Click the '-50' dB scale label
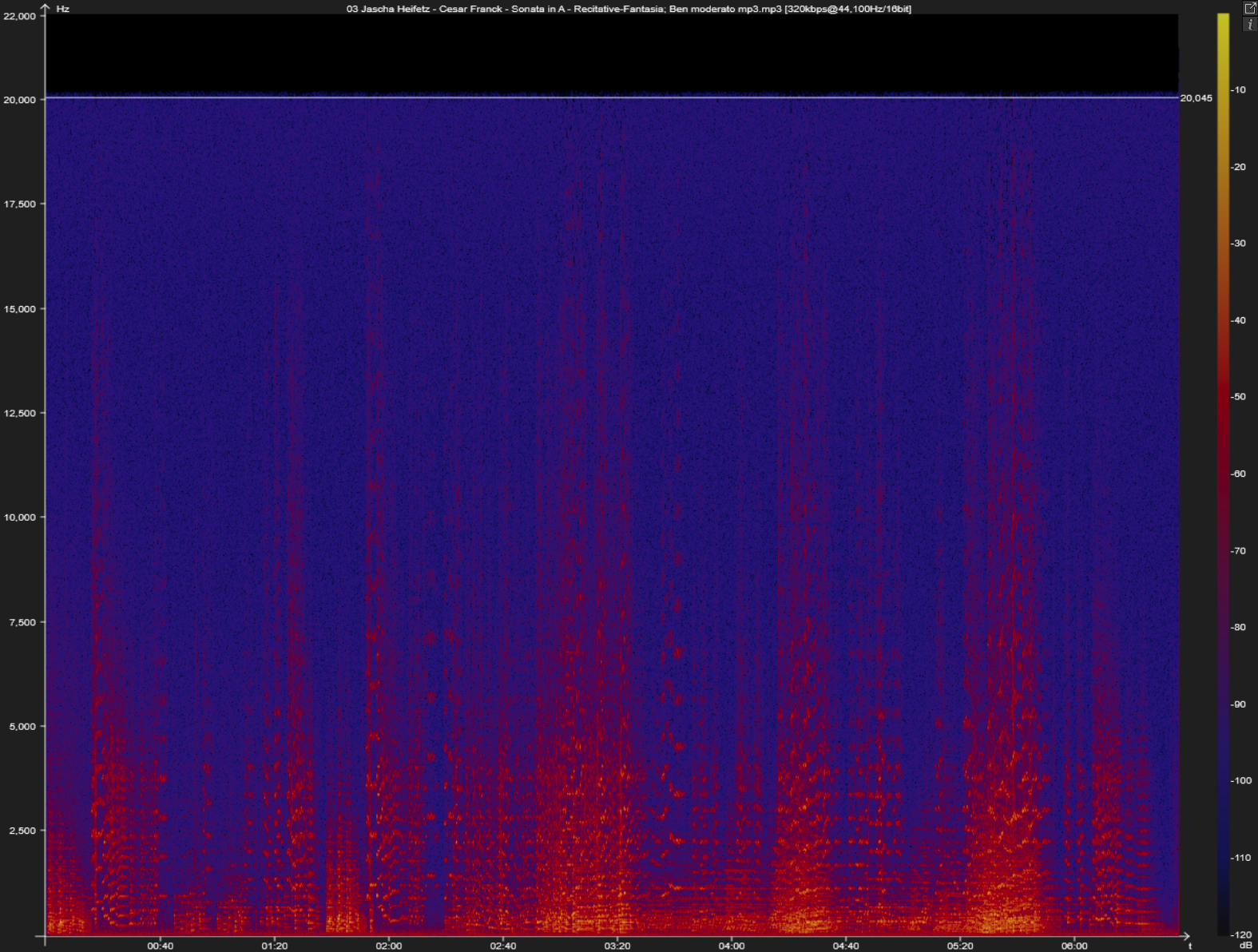The height and width of the screenshot is (952, 1258). click(1239, 397)
